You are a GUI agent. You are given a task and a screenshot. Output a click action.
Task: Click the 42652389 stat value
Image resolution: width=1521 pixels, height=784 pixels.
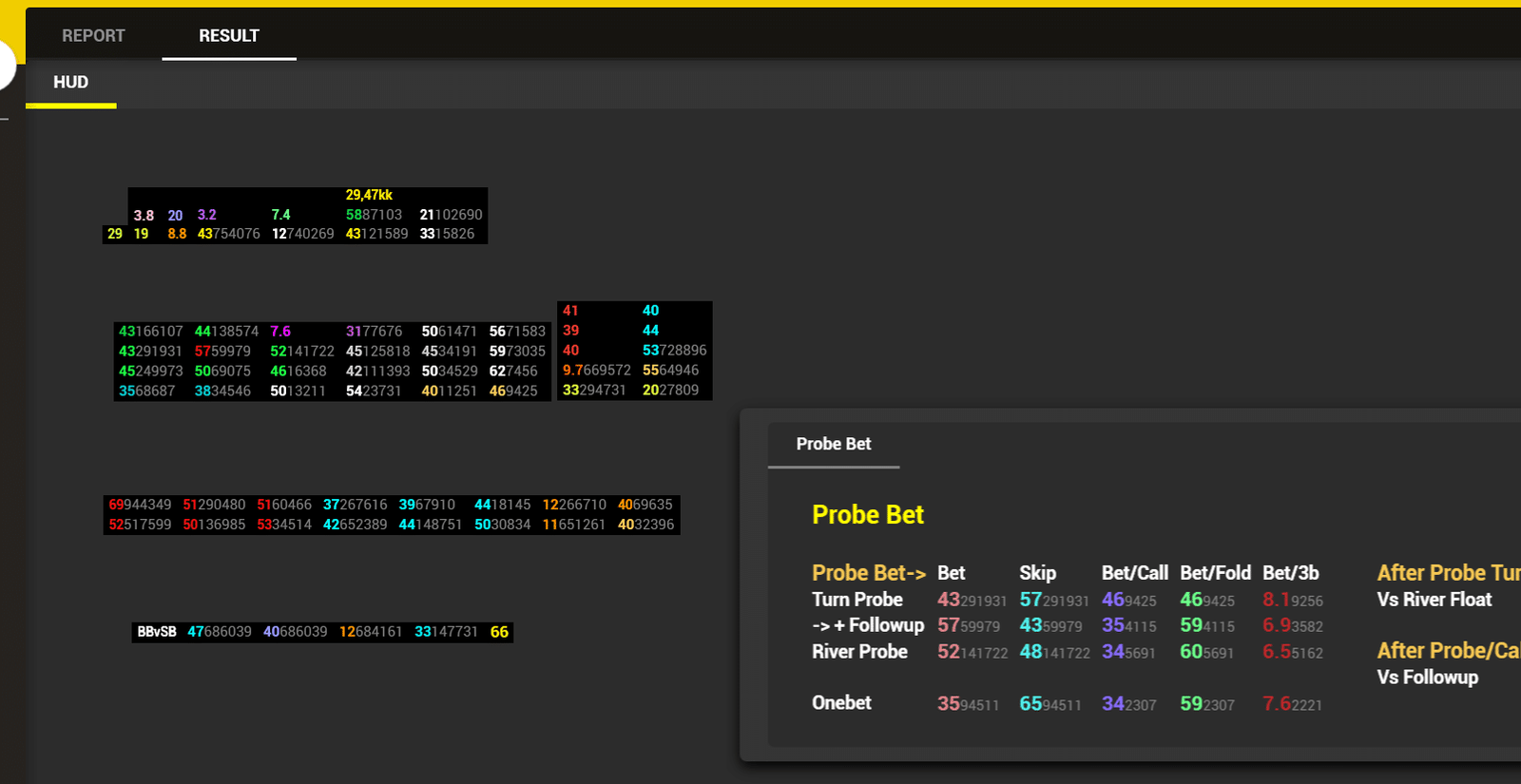355,525
